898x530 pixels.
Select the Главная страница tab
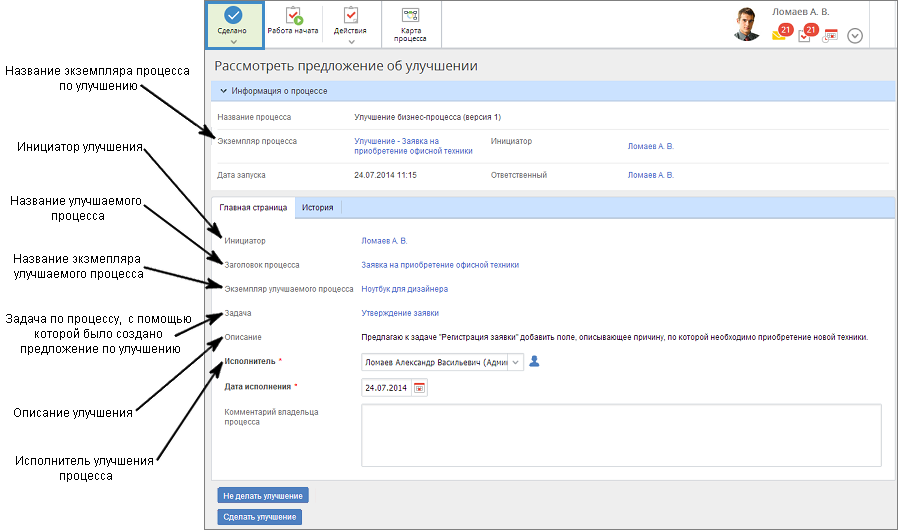(253, 208)
